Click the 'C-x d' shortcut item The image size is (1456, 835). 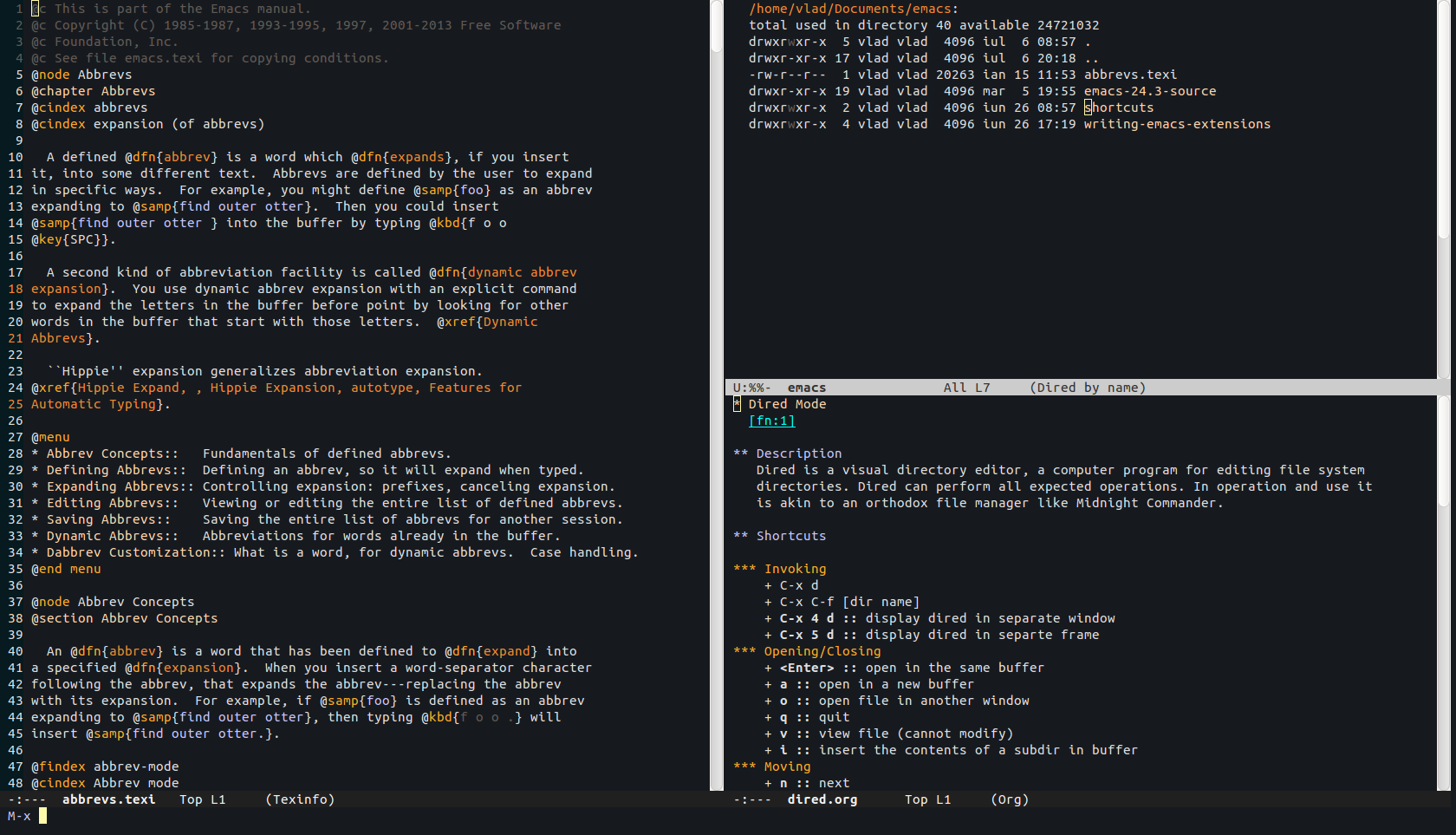click(791, 585)
